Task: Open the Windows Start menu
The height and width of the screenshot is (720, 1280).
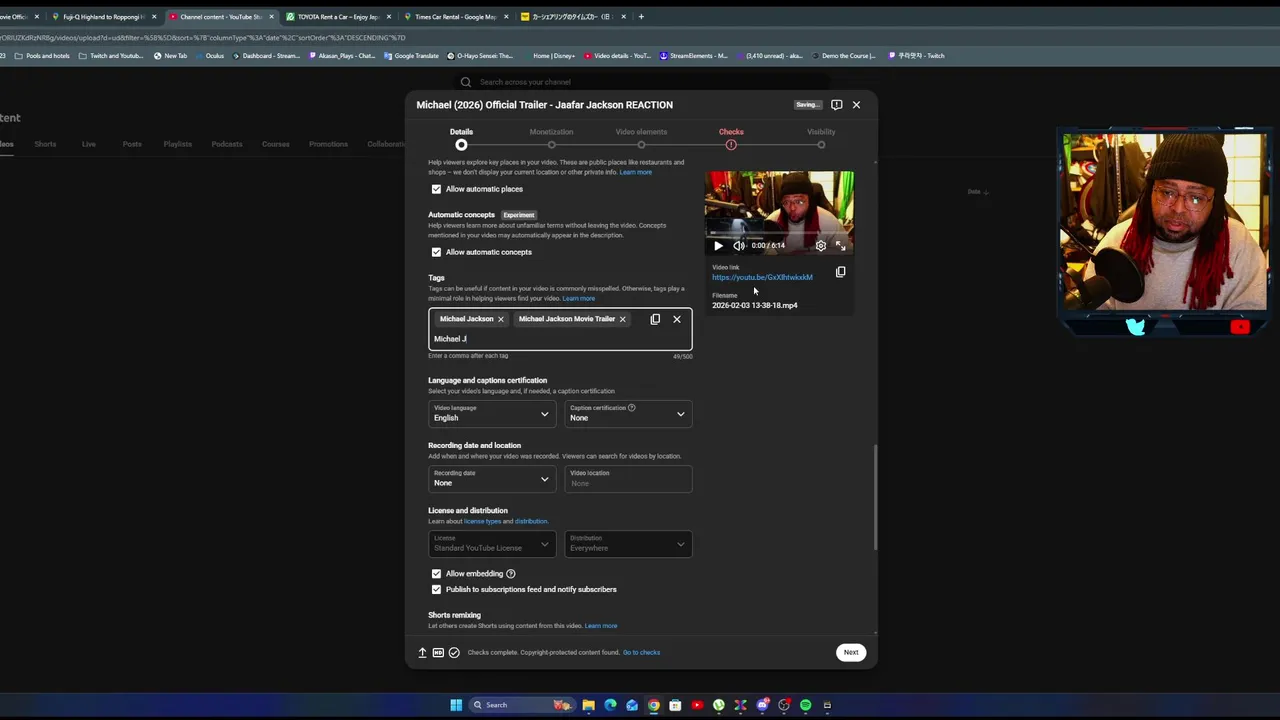Action: (456, 705)
